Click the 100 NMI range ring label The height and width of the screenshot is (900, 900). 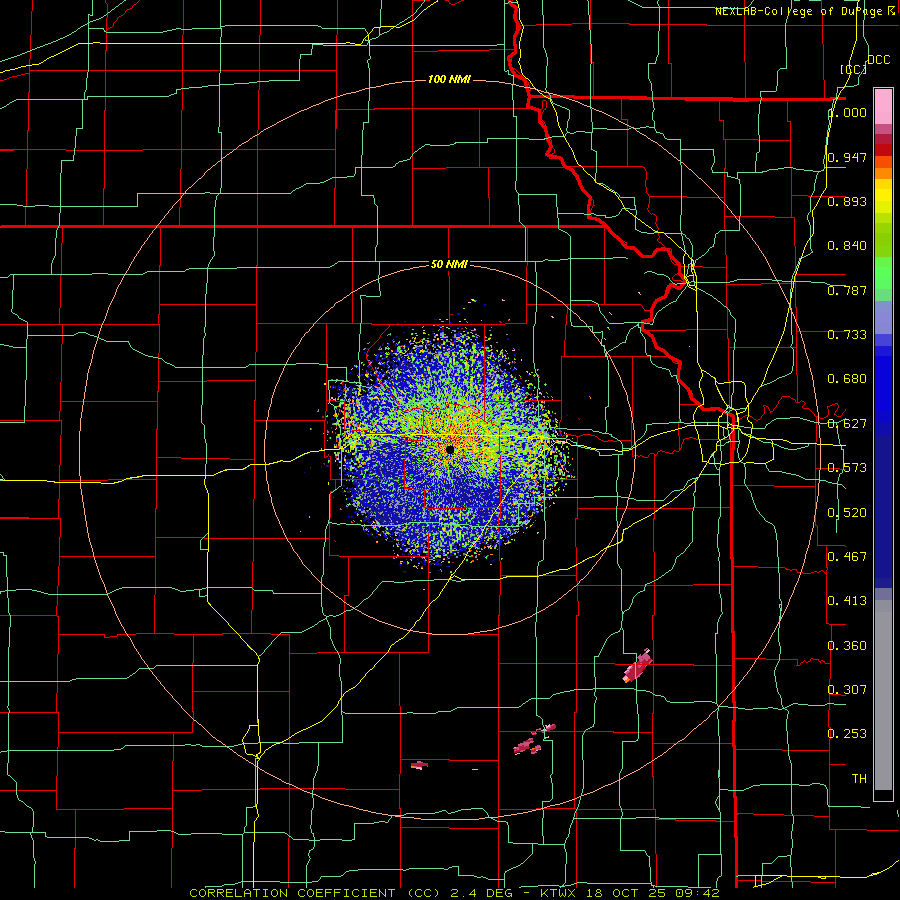coord(449,79)
